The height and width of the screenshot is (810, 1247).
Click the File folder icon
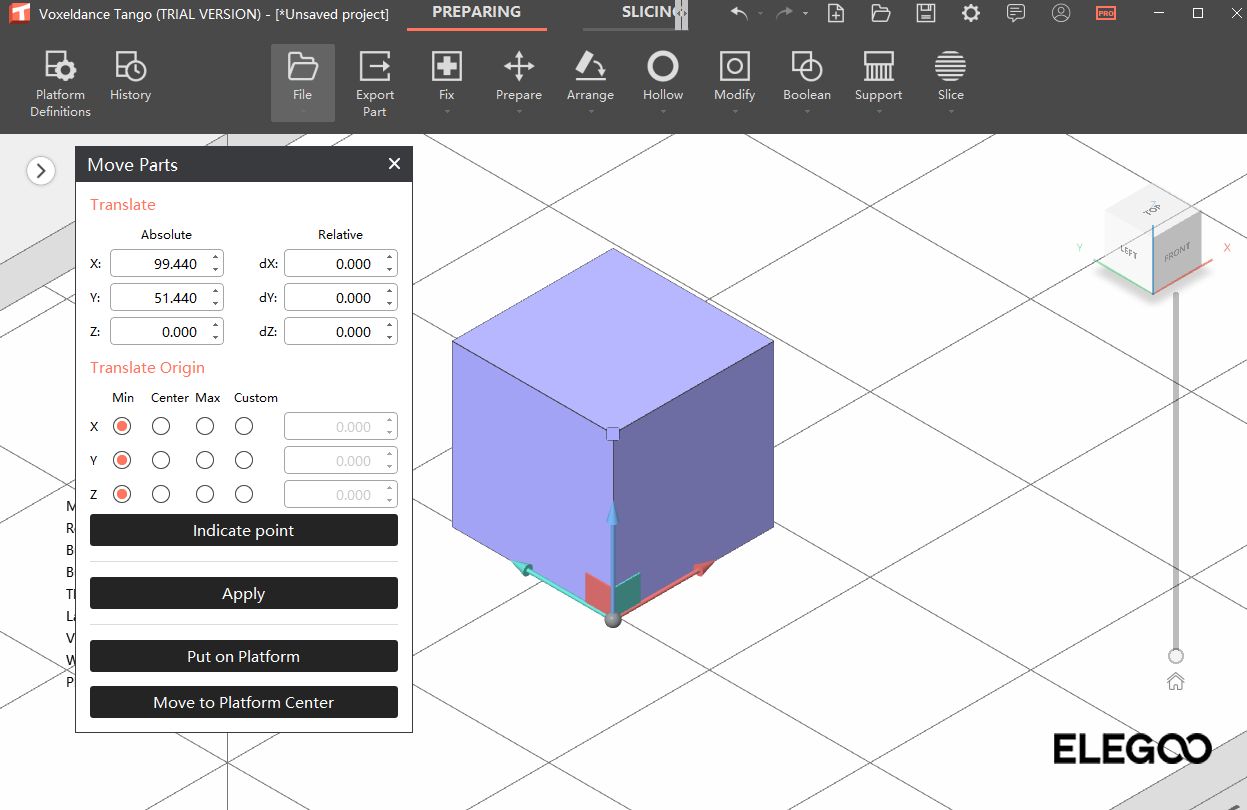tap(302, 67)
